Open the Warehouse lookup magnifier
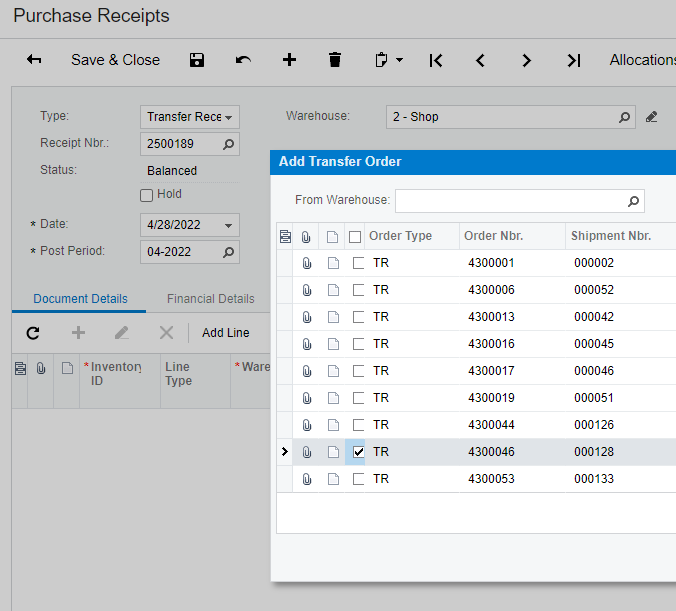This screenshot has height=611, width=676. pos(624,117)
